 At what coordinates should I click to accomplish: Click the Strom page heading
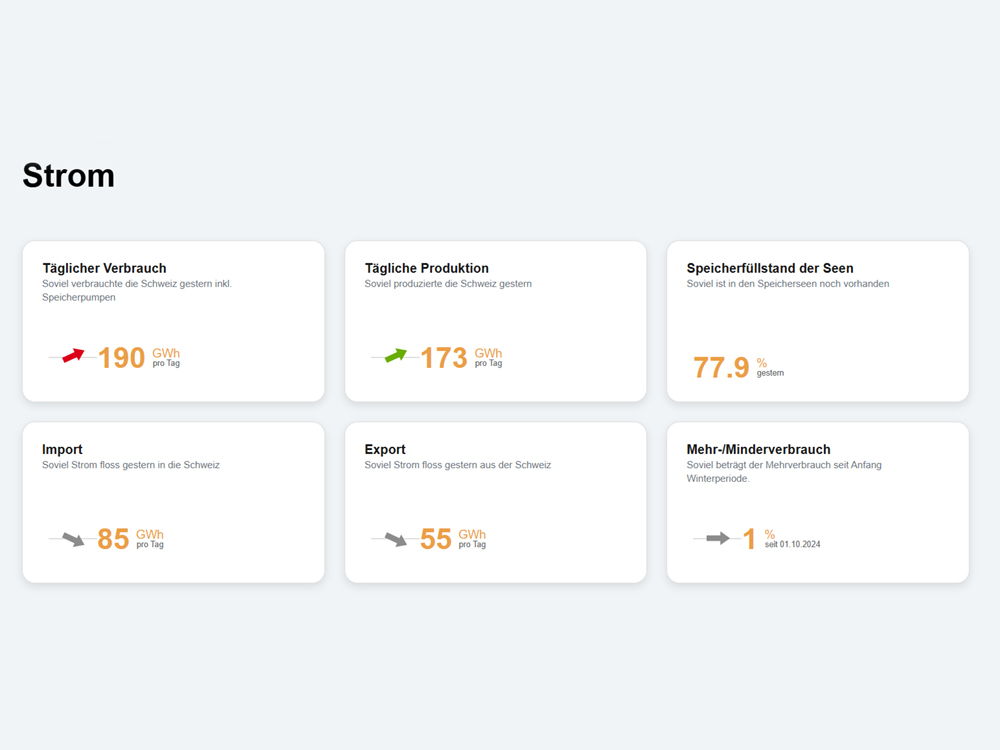[x=68, y=175]
